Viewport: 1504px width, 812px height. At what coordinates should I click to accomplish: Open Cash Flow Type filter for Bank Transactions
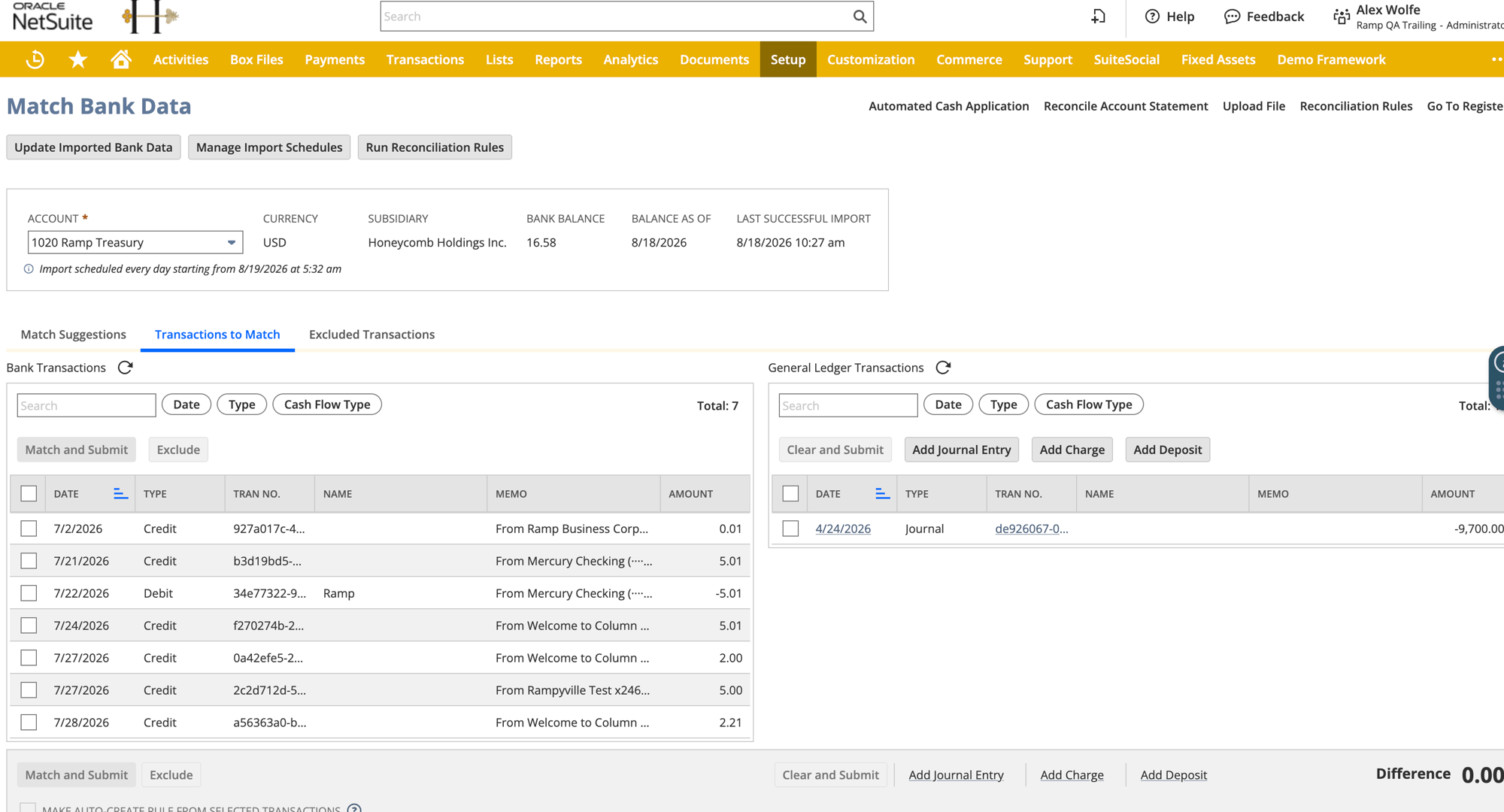327,404
